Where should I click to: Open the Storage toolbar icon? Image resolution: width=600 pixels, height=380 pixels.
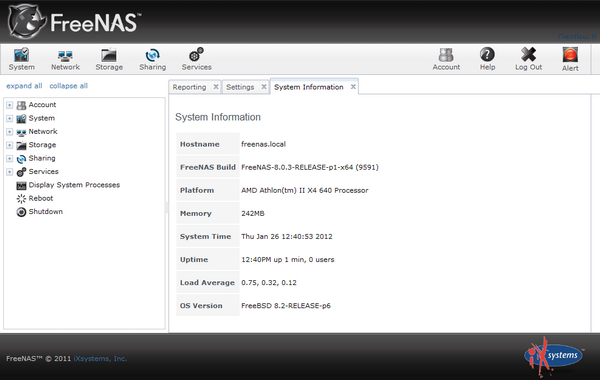[x=109, y=59]
